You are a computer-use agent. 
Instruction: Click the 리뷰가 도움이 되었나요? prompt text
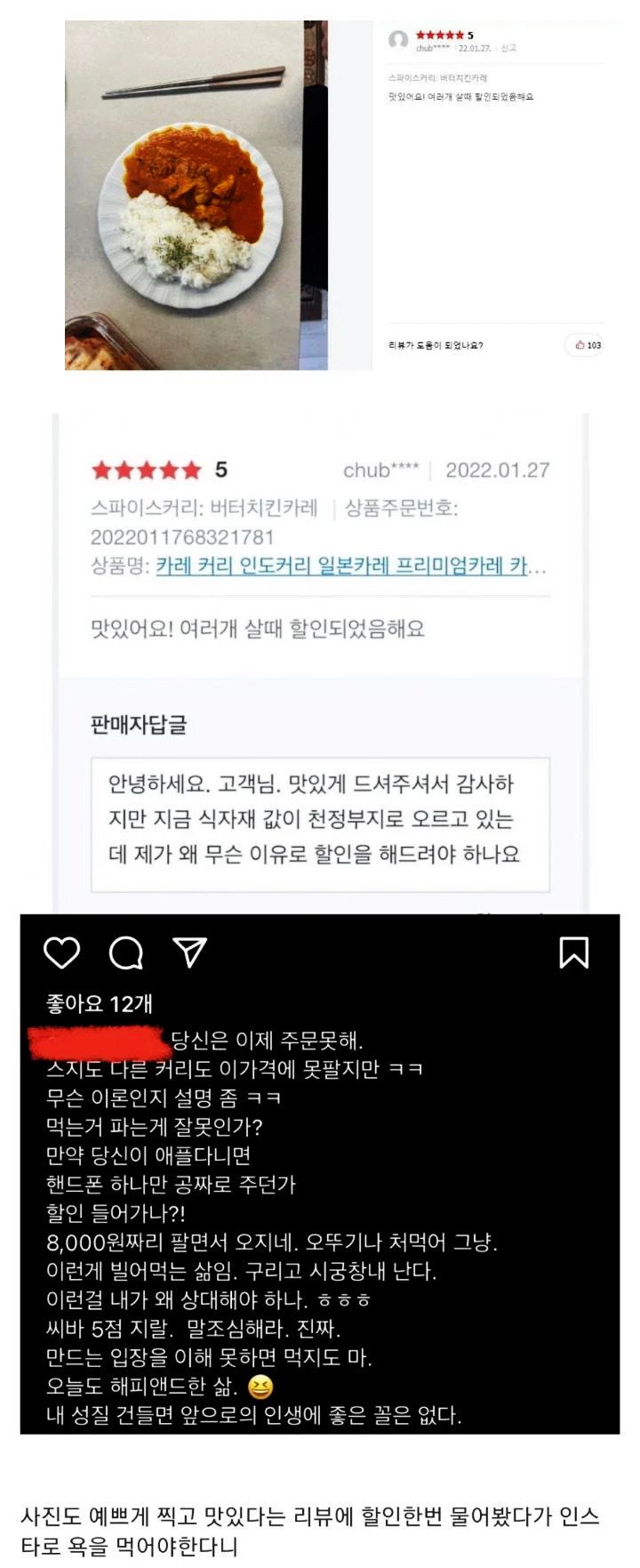click(436, 345)
